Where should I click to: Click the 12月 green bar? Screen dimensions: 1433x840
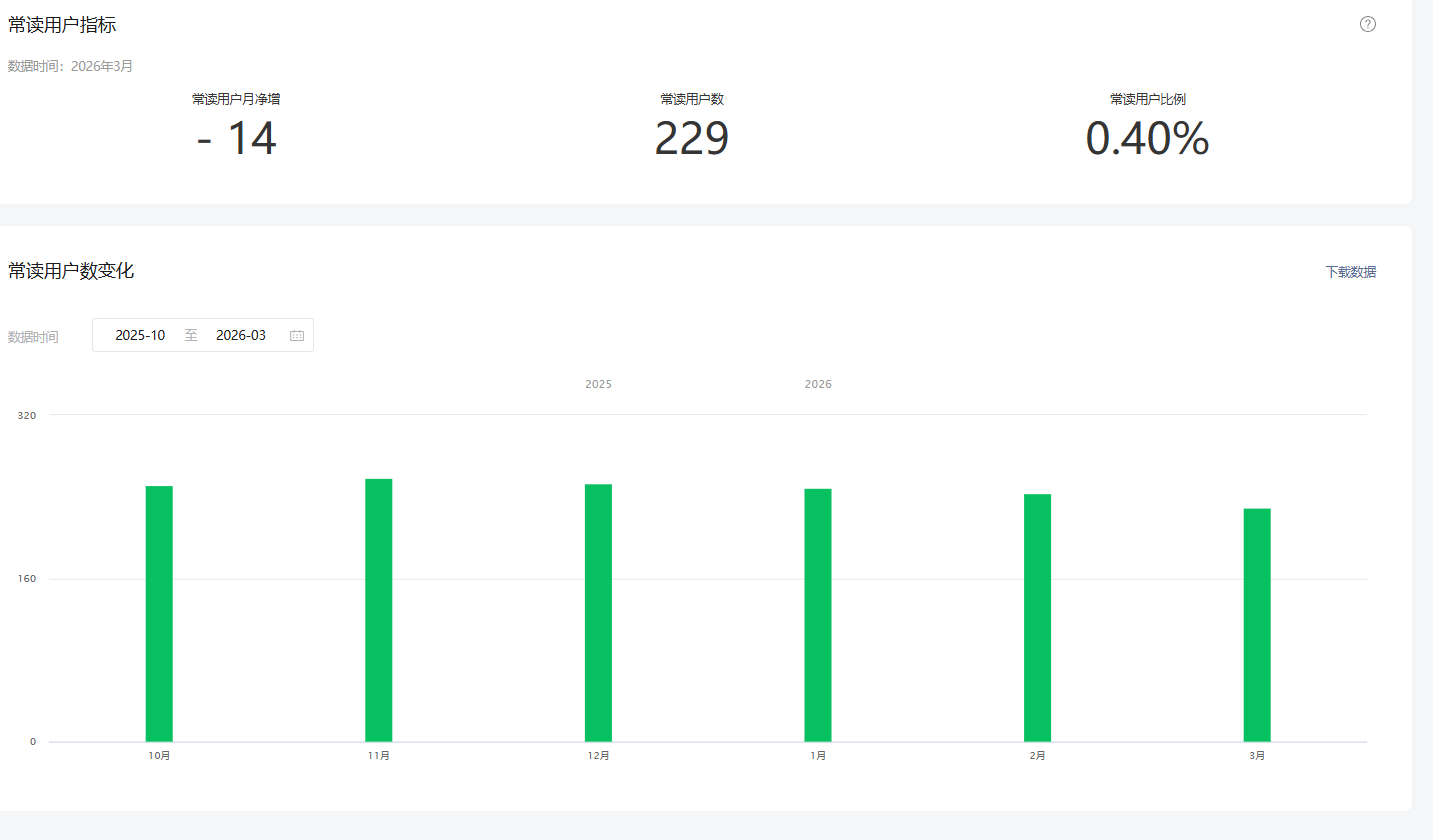(x=598, y=613)
